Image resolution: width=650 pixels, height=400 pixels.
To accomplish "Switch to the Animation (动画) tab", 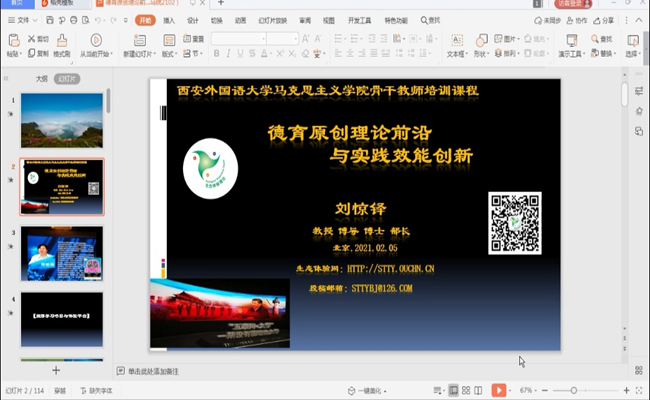I will click(240, 19).
